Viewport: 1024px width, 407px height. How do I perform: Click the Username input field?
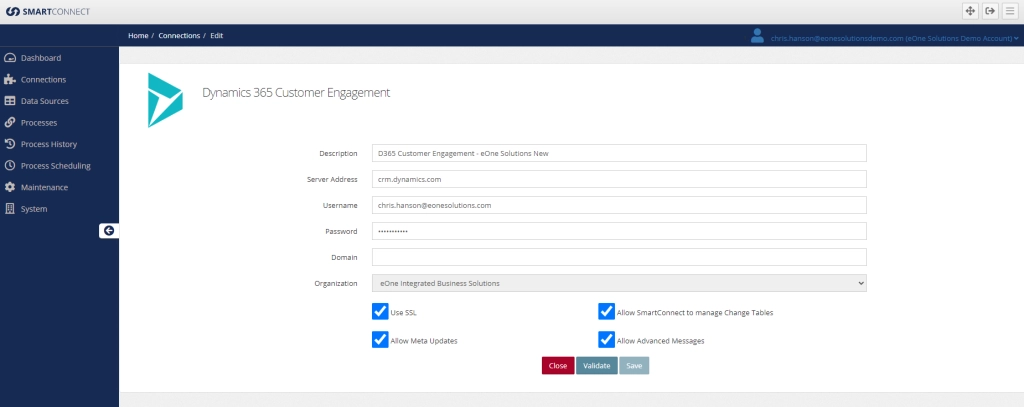[x=619, y=205]
